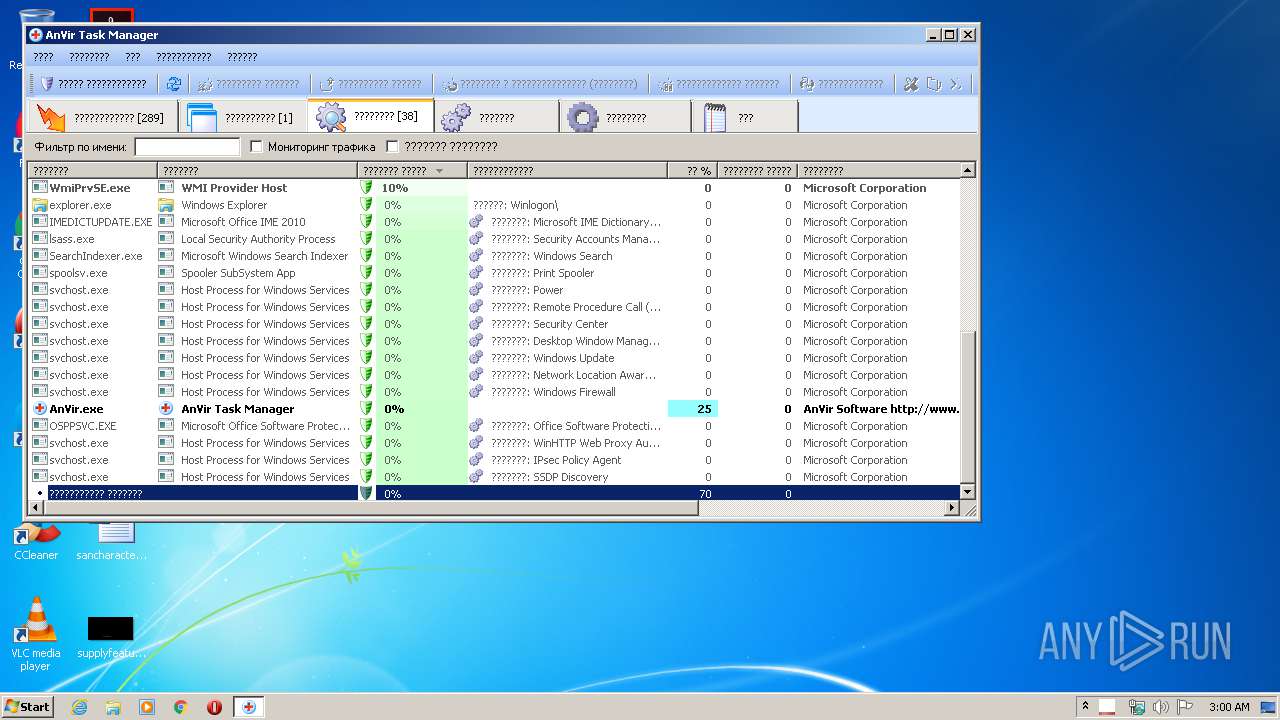Select the AnVir.exe process row

tap(494, 409)
